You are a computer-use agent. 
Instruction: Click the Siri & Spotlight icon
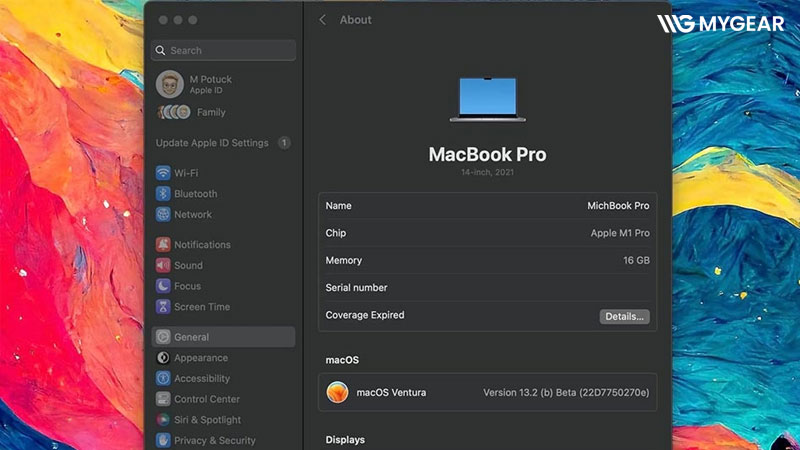(x=163, y=420)
